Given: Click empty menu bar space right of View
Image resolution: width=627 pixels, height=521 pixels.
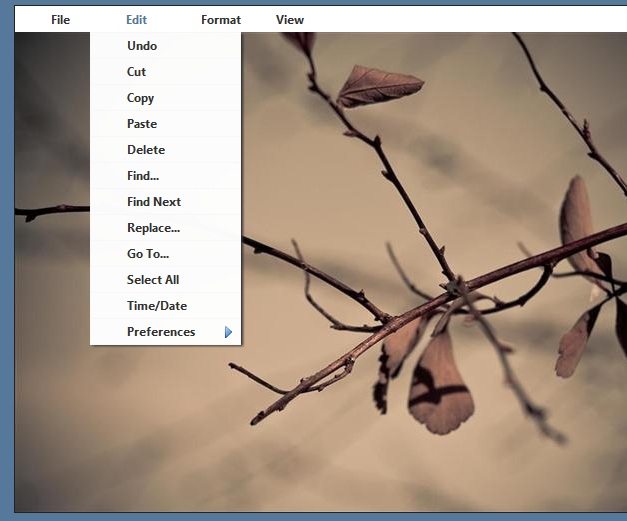Looking at the screenshot, I should coord(460,19).
